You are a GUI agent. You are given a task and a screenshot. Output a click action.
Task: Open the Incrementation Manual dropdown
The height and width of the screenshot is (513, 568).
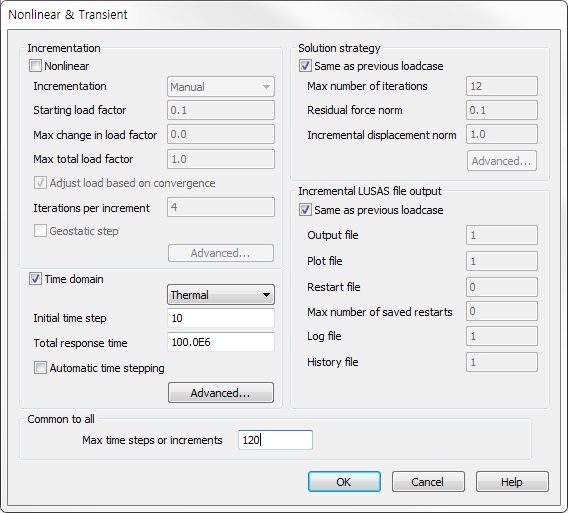[x=221, y=87]
